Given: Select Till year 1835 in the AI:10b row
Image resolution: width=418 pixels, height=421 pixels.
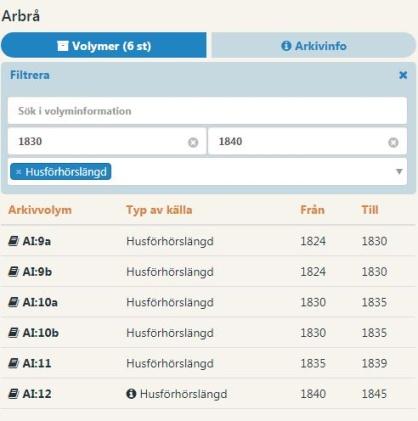Looking at the screenshot, I should point(374,333).
